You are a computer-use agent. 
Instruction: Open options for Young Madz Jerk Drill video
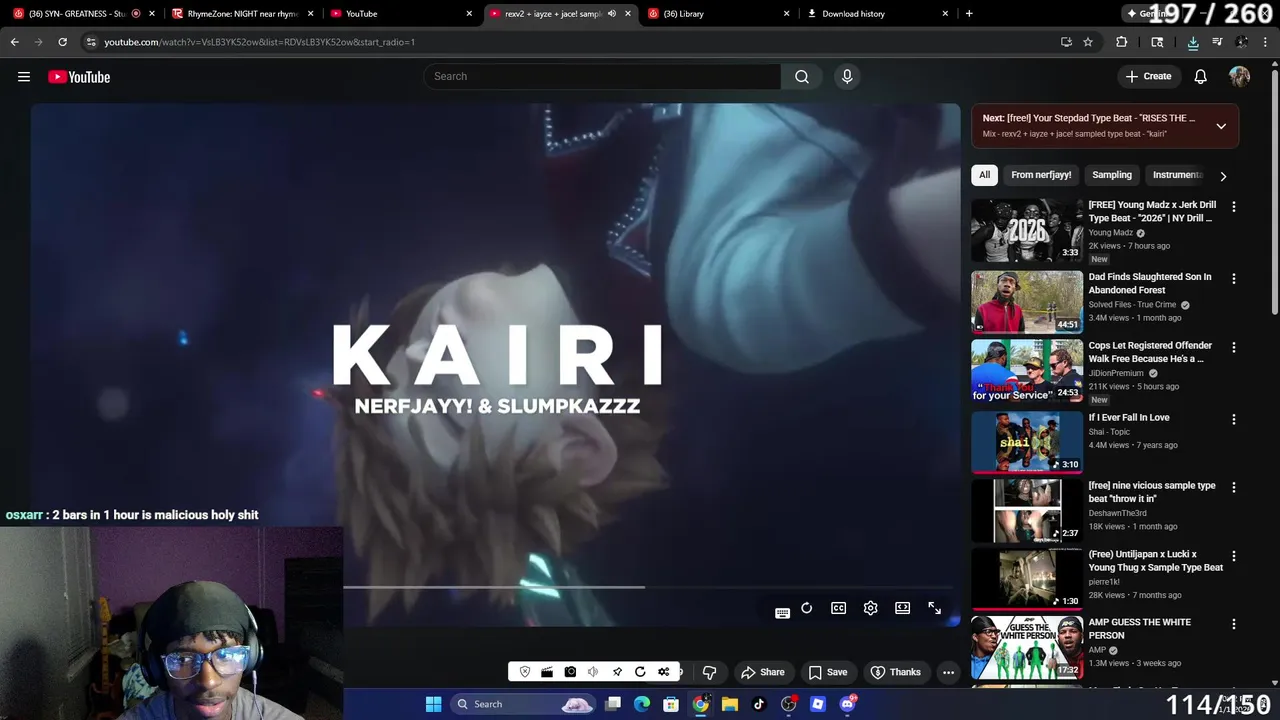click(1233, 207)
